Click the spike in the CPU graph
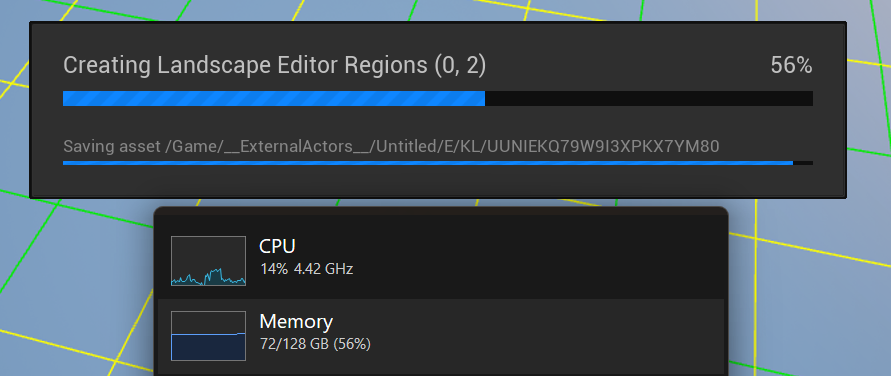Viewport: 891px width, 376px height. [214, 273]
